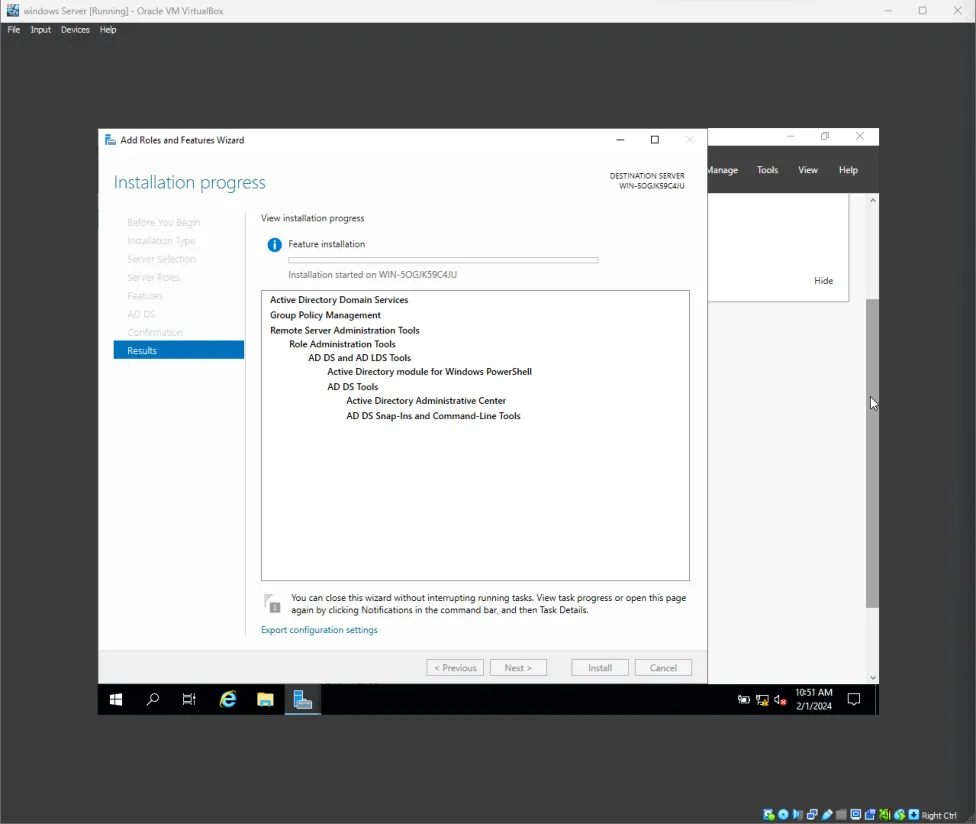The image size is (976, 824).
Task: Click the VirtualBox window title icon
Action: point(12,11)
